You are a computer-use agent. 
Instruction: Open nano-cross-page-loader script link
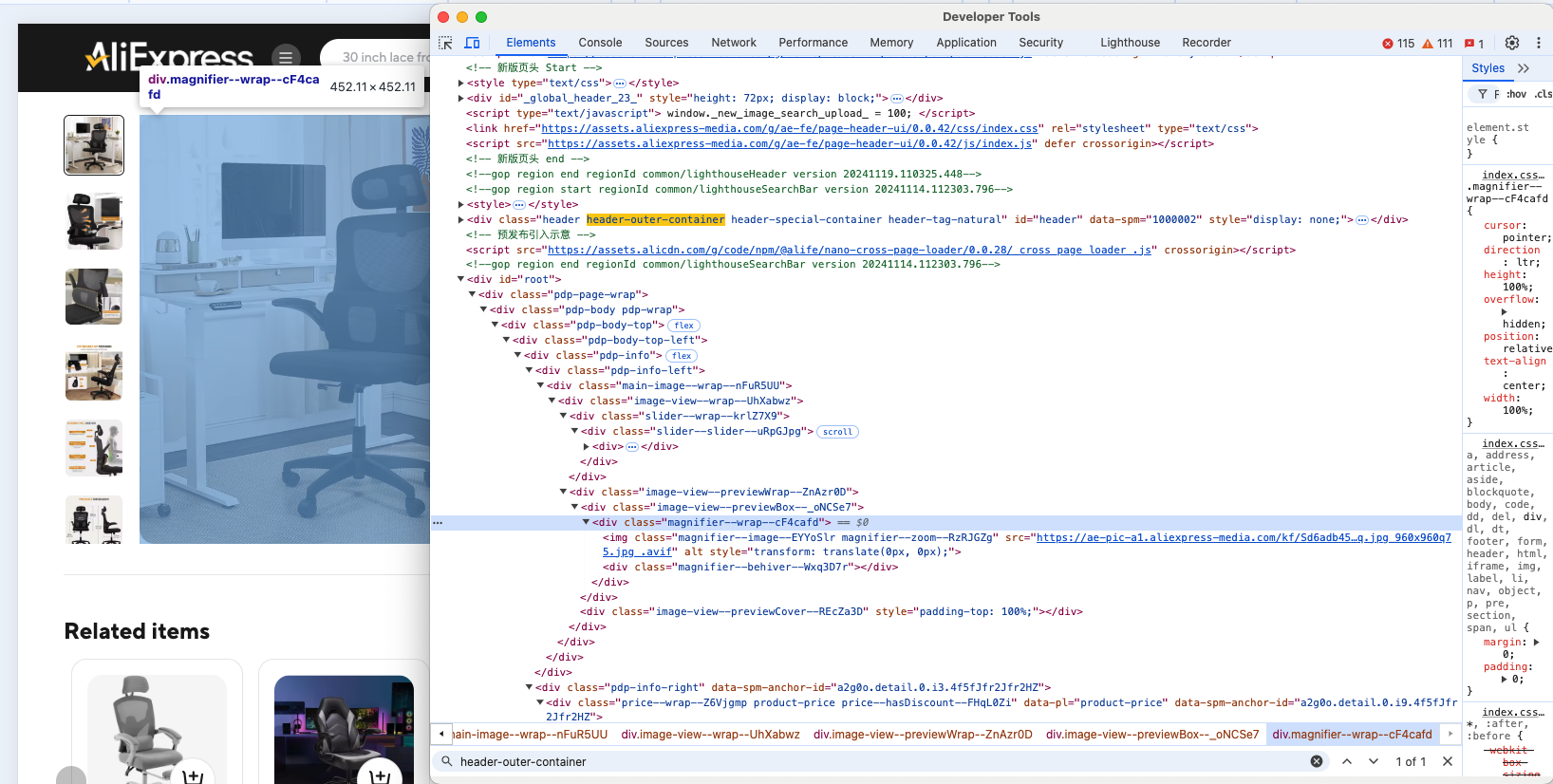850,251
